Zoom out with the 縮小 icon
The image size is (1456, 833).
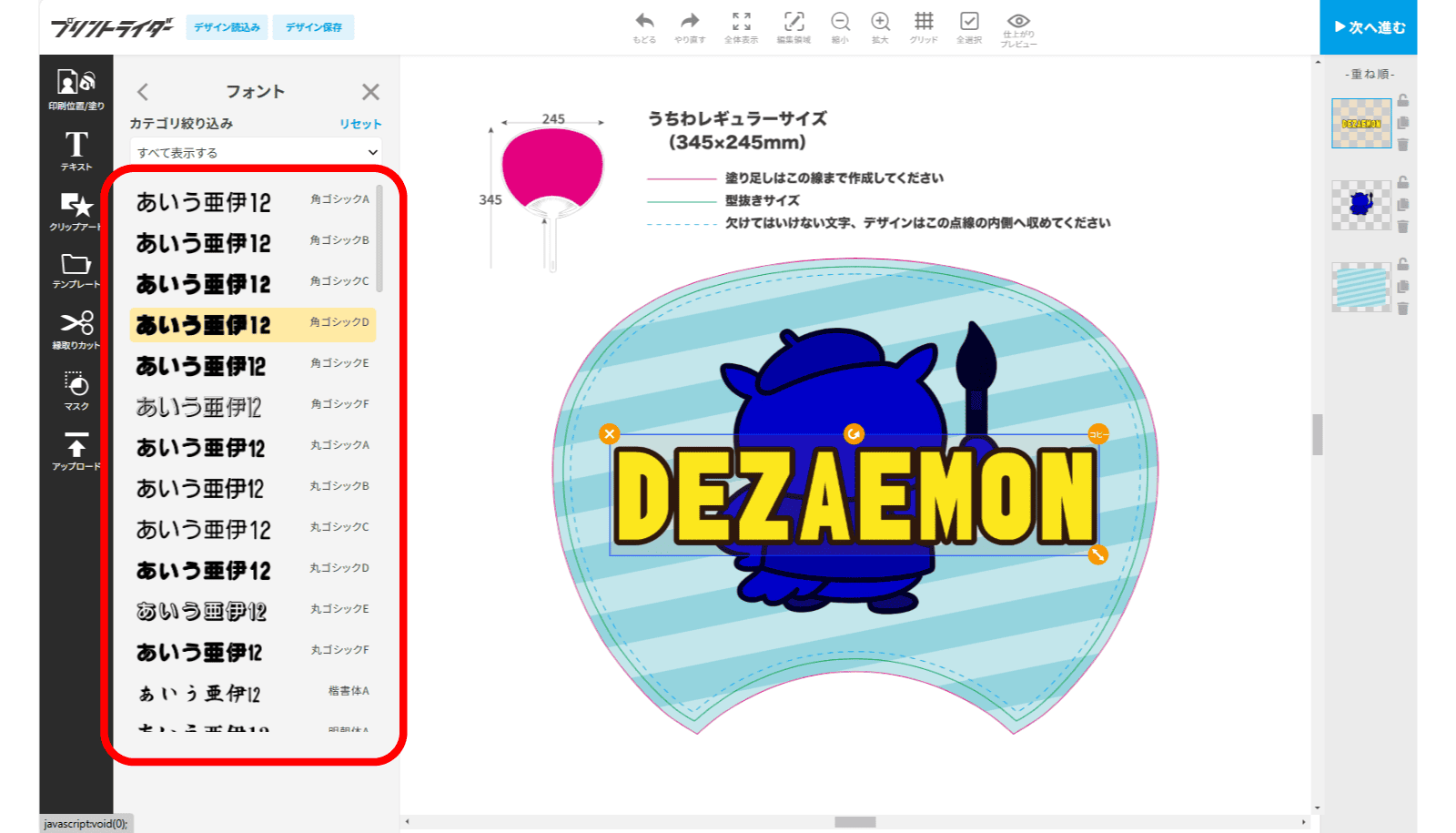[840, 27]
